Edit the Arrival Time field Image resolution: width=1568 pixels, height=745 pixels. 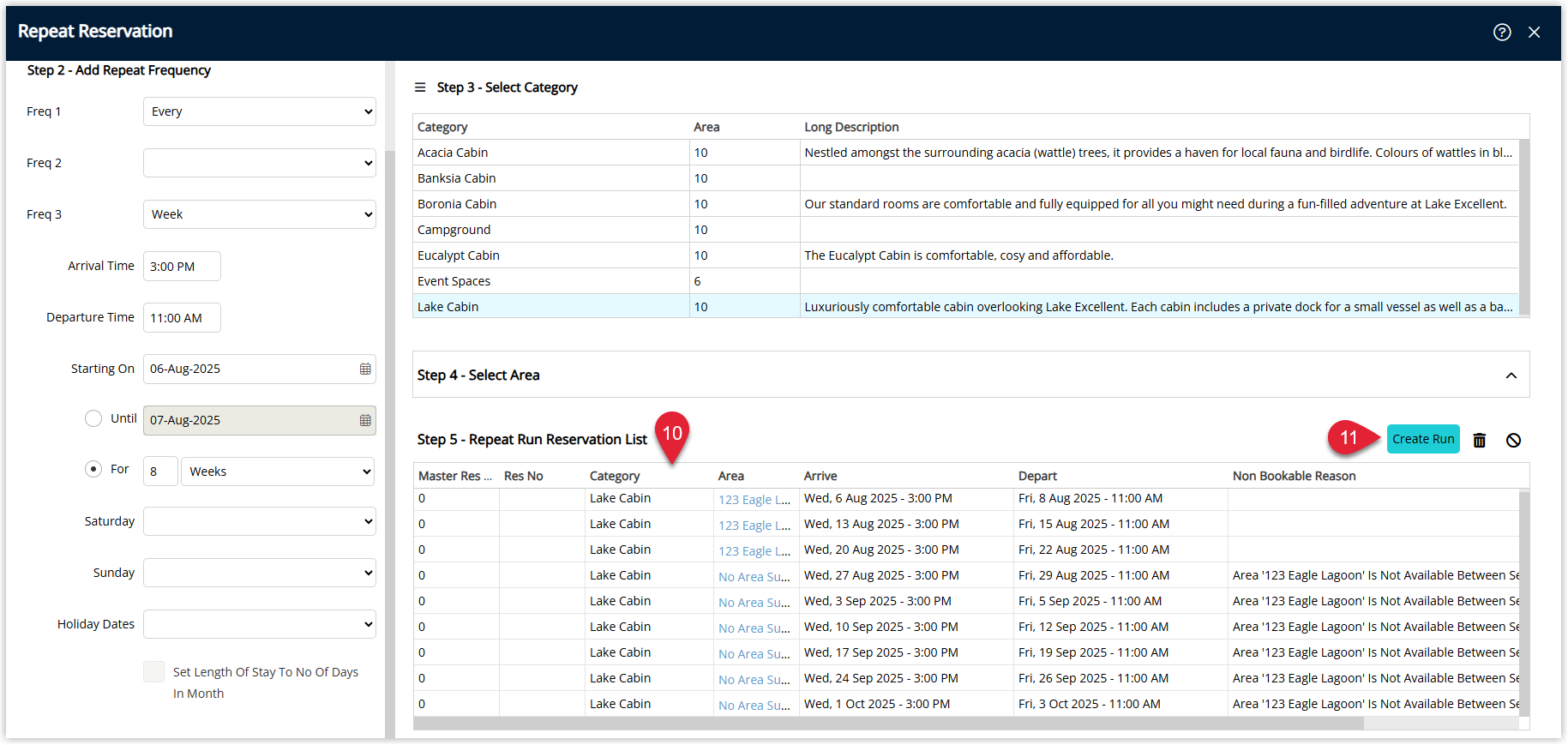[182, 267]
